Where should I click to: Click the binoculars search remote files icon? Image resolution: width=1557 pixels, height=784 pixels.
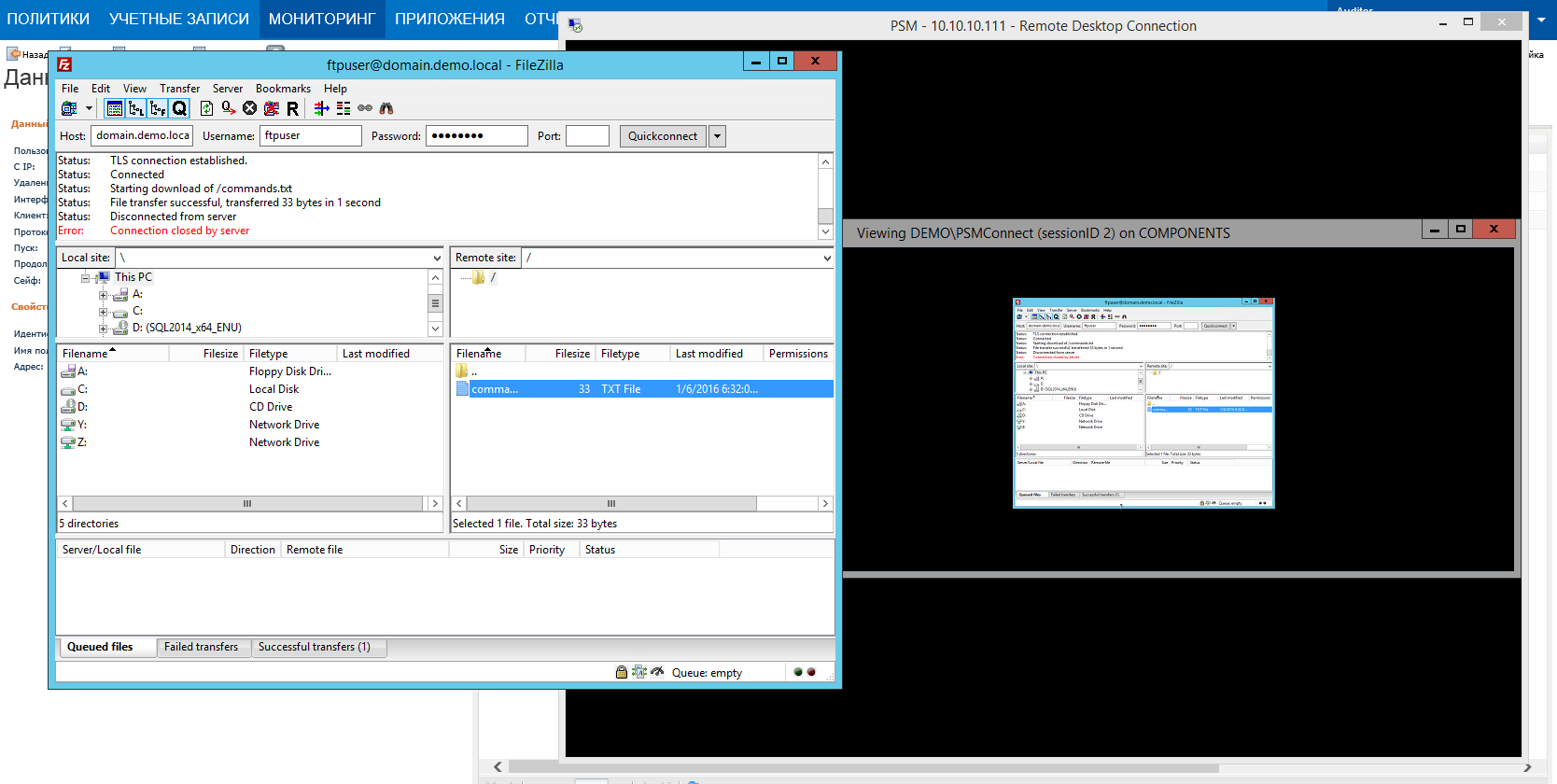point(386,108)
